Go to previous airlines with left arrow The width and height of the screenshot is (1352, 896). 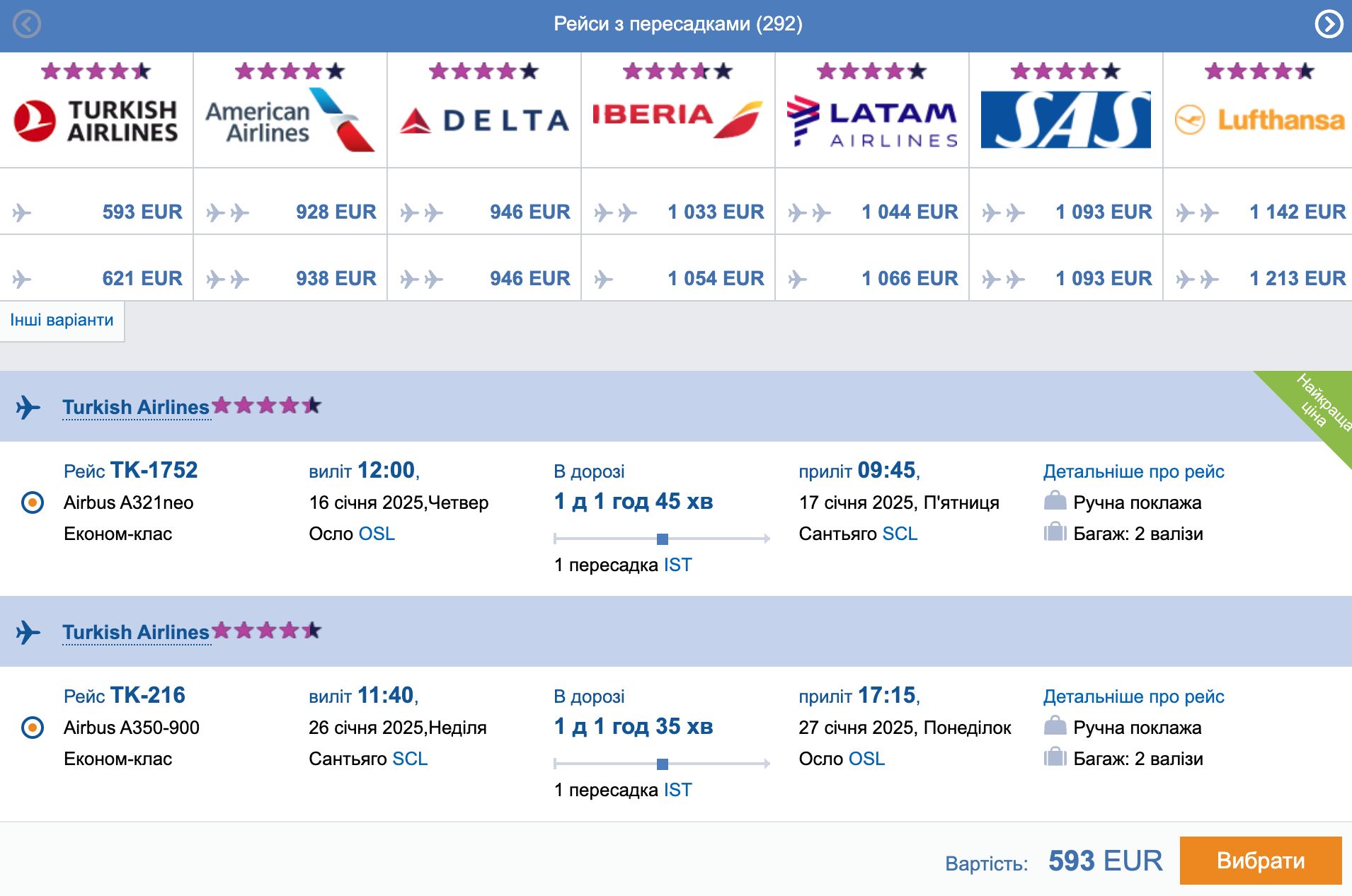(x=27, y=24)
